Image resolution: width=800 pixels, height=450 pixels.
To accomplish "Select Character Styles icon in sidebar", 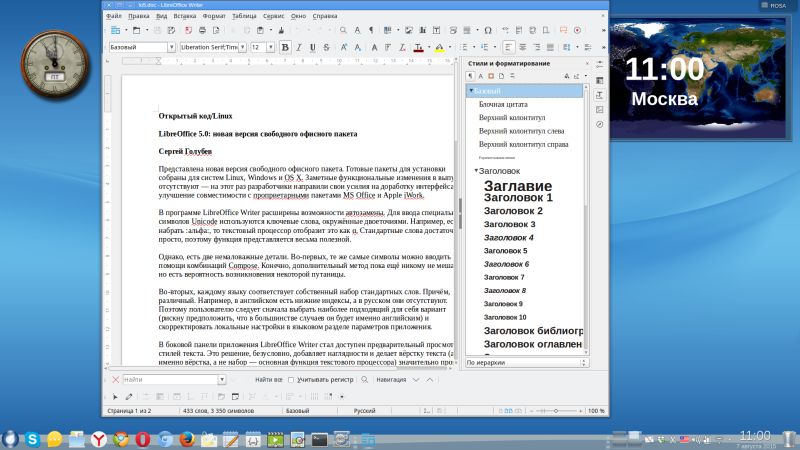I will pyautogui.click(x=481, y=76).
